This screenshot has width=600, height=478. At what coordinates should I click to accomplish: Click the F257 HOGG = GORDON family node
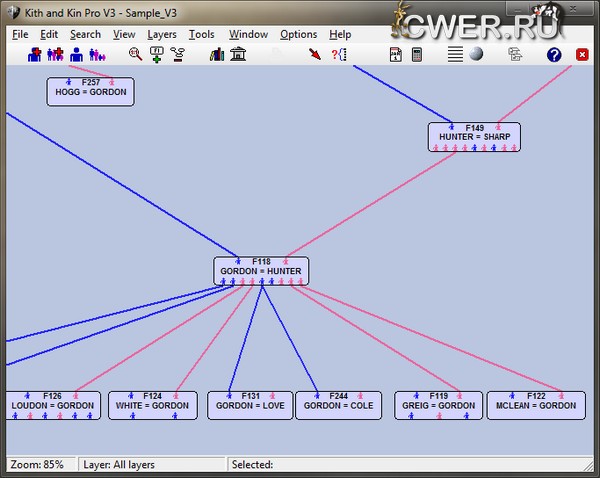point(90,91)
